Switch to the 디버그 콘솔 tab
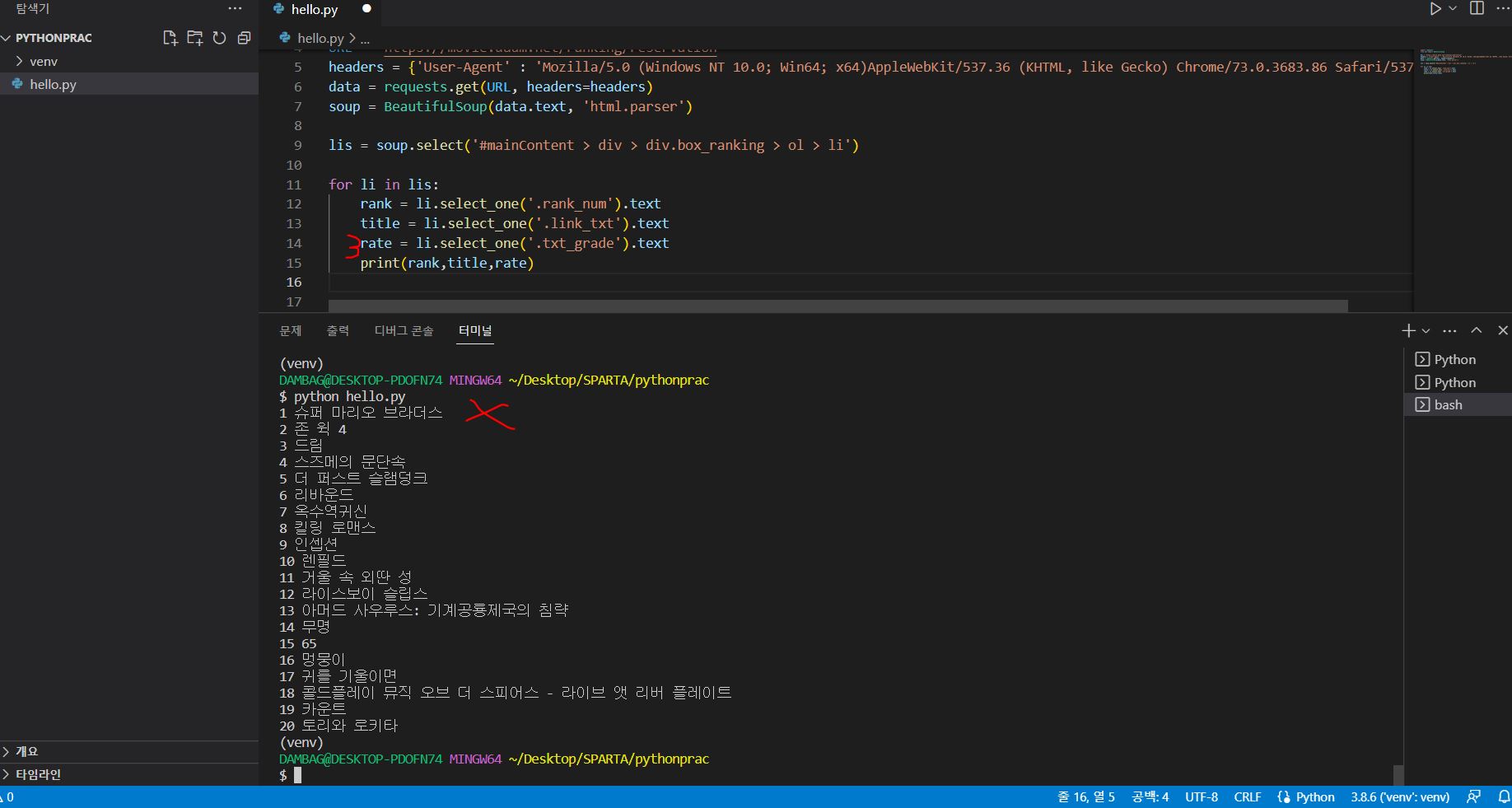 [x=404, y=330]
